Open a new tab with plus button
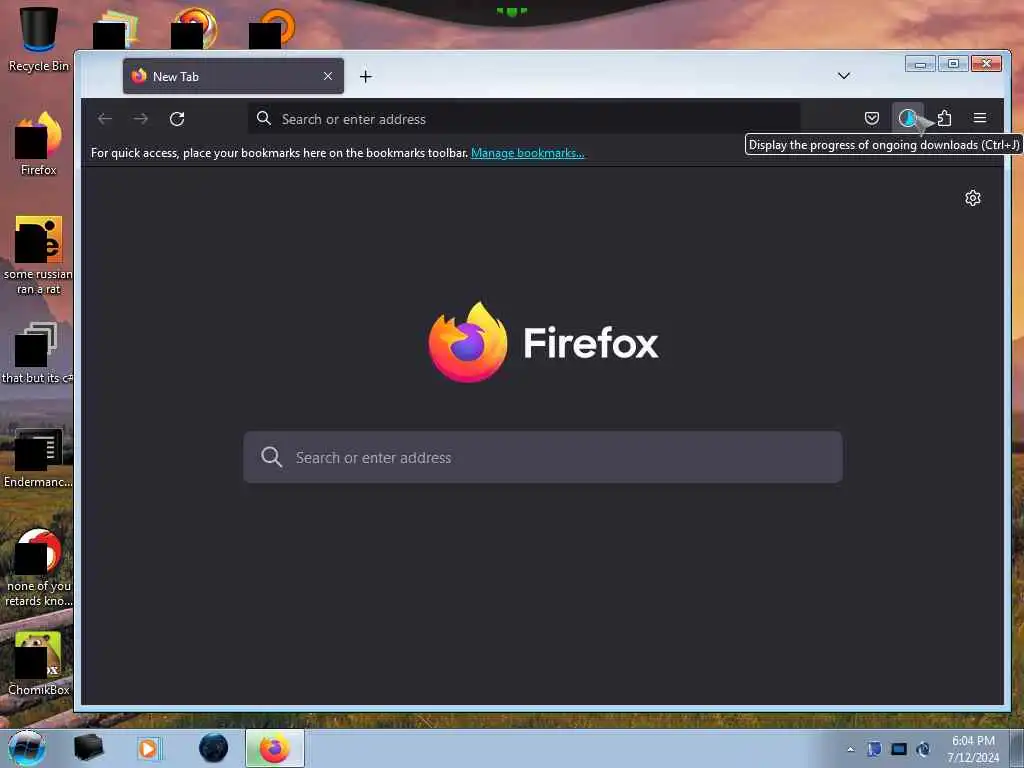1024x768 pixels. (x=366, y=76)
